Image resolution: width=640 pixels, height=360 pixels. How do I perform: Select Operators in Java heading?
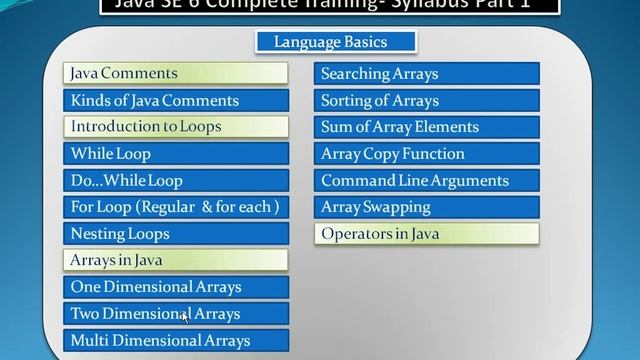pyautogui.click(x=427, y=233)
